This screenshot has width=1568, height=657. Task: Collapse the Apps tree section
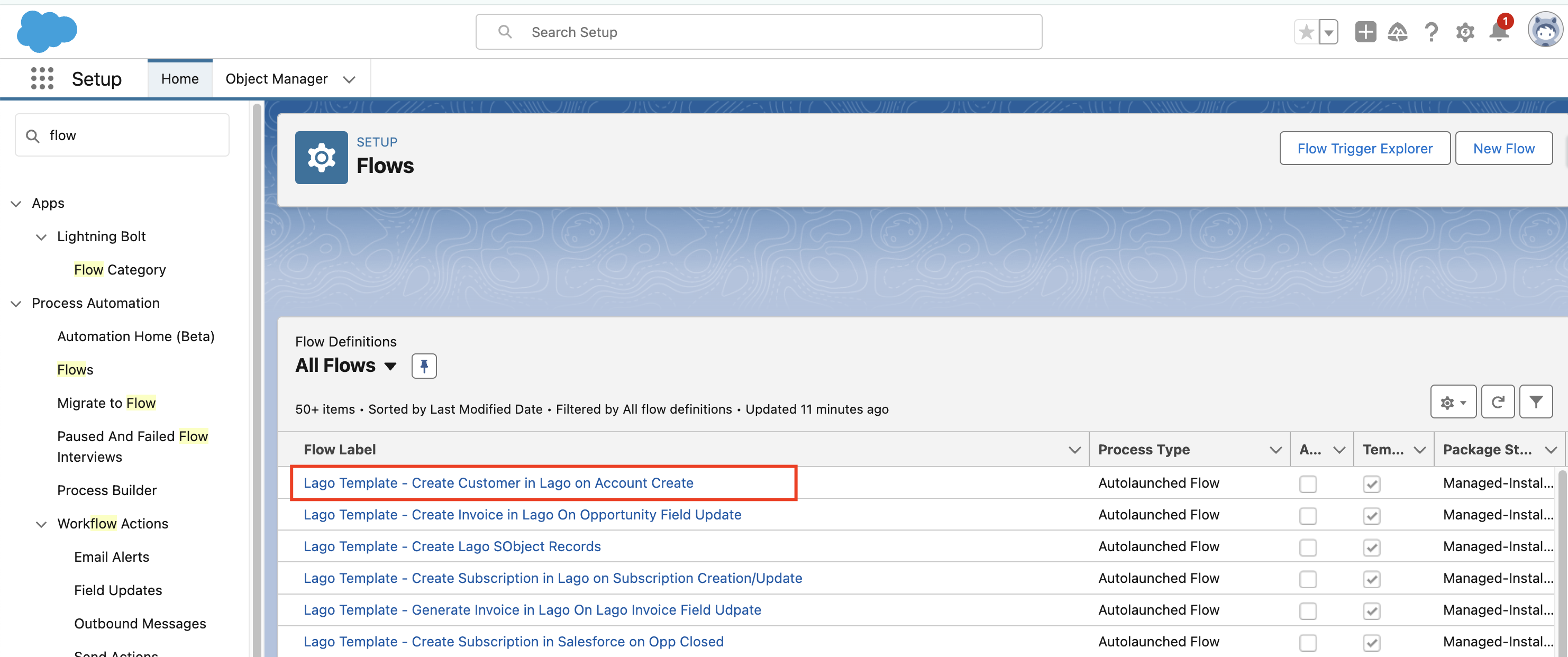[16, 203]
